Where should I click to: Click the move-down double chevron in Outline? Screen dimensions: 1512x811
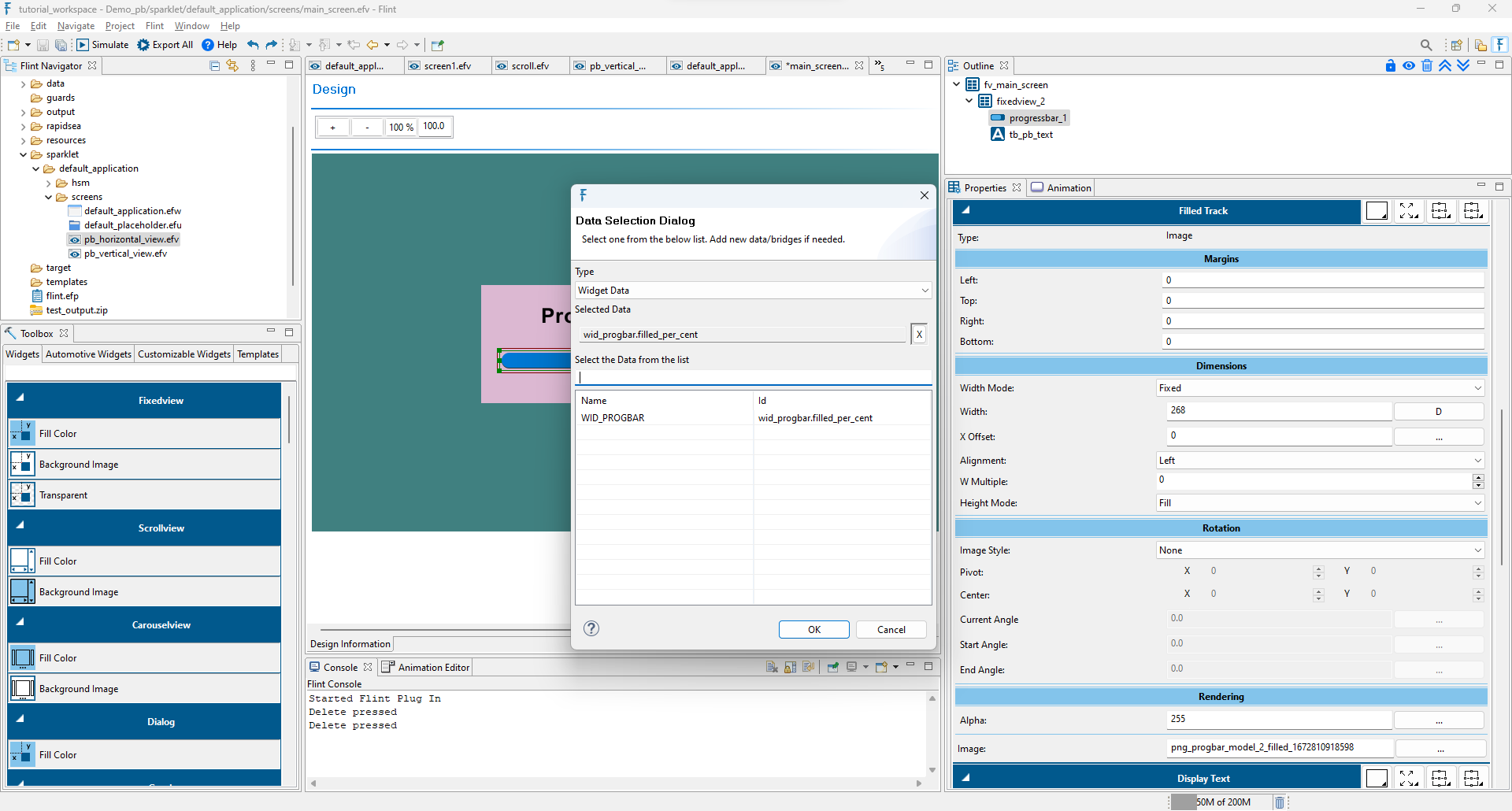1463,65
